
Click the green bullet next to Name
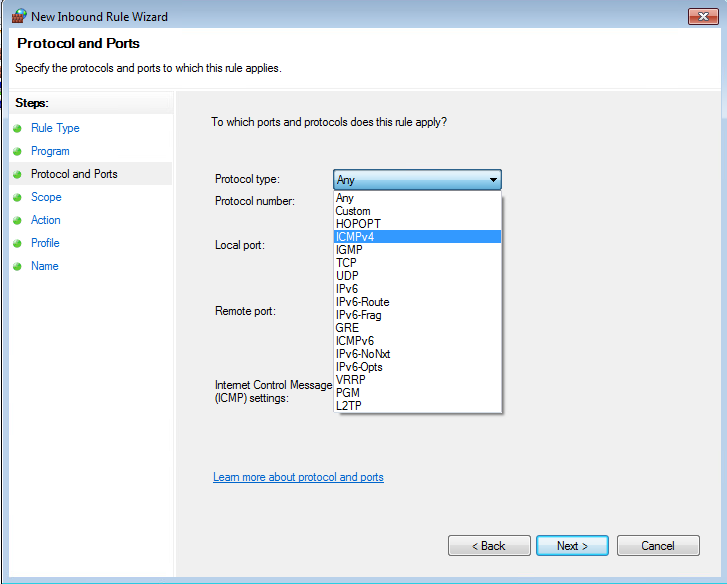(x=18, y=267)
